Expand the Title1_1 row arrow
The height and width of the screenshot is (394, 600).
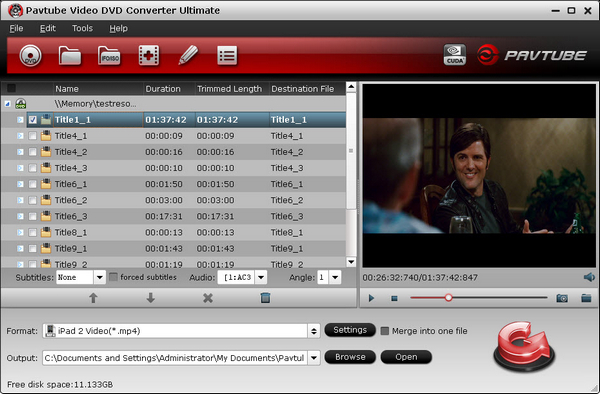coord(20,120)
